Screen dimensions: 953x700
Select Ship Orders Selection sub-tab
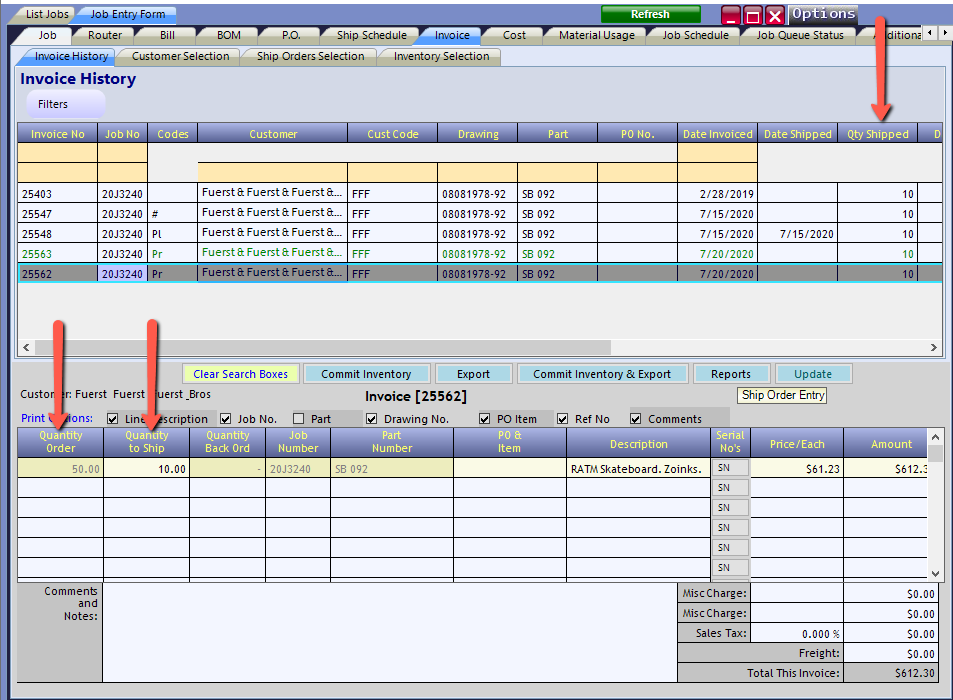coord(310,57)
